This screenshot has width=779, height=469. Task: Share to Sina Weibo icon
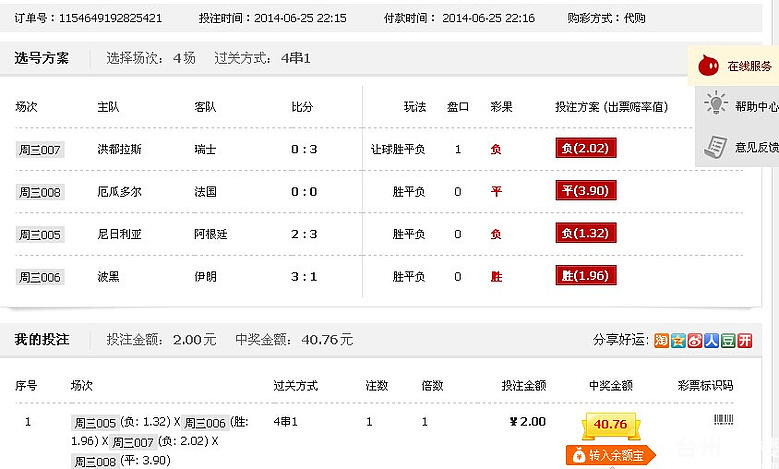pyautogui.click(x=694, y=341)
